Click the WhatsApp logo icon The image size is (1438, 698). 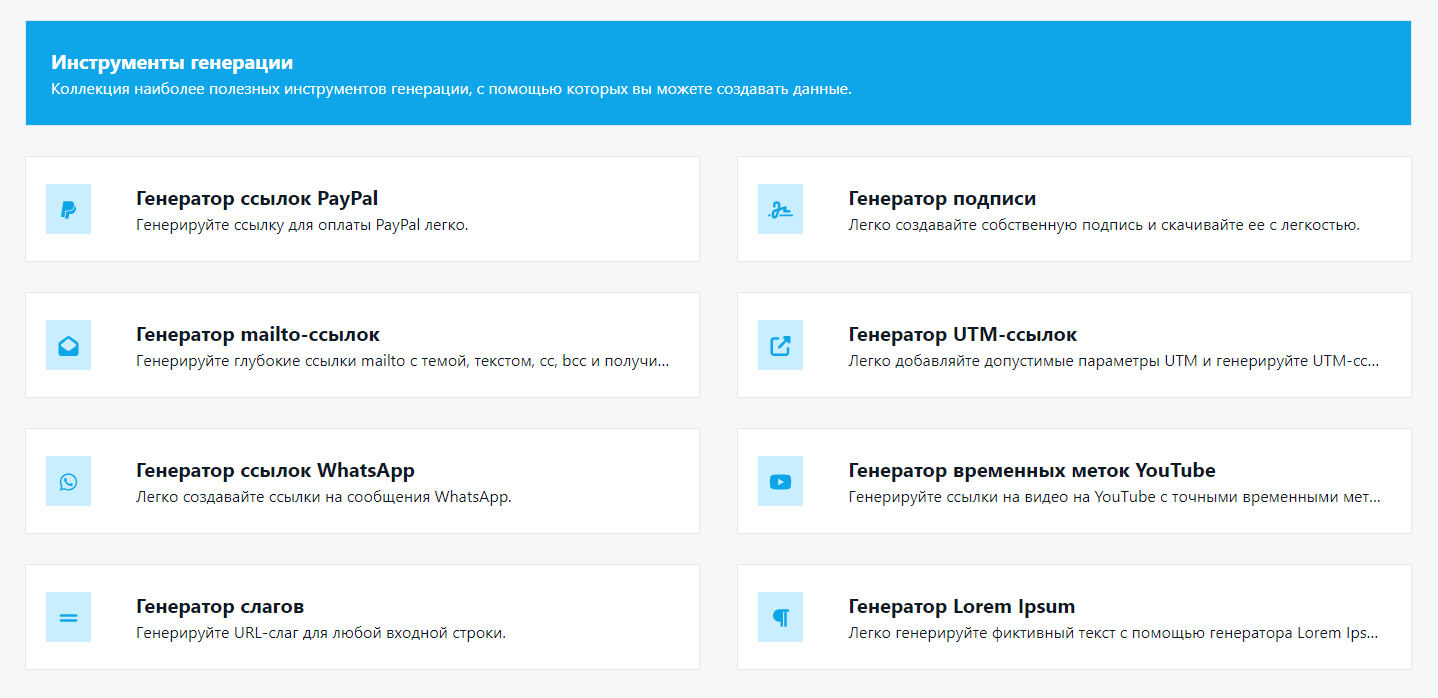click(68, 481)
